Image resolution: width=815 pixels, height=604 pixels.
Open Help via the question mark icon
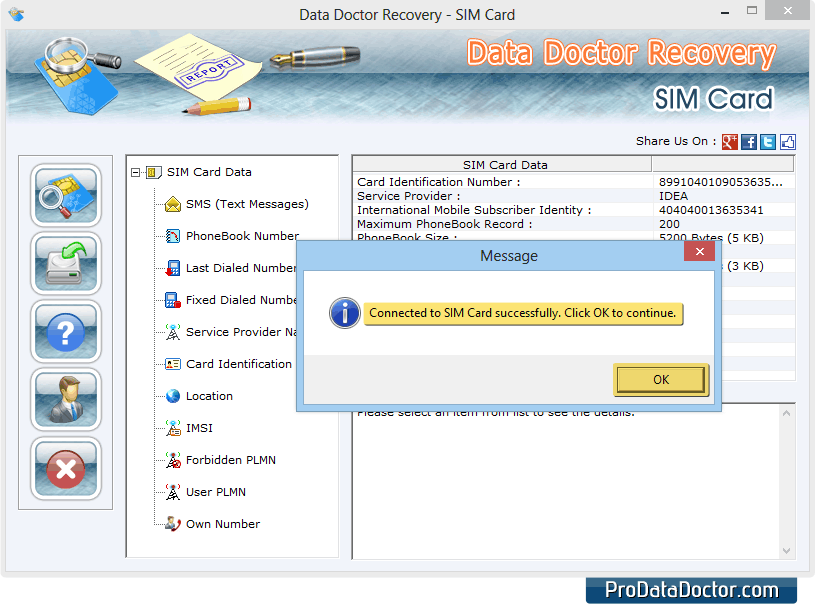click(65, 332)
